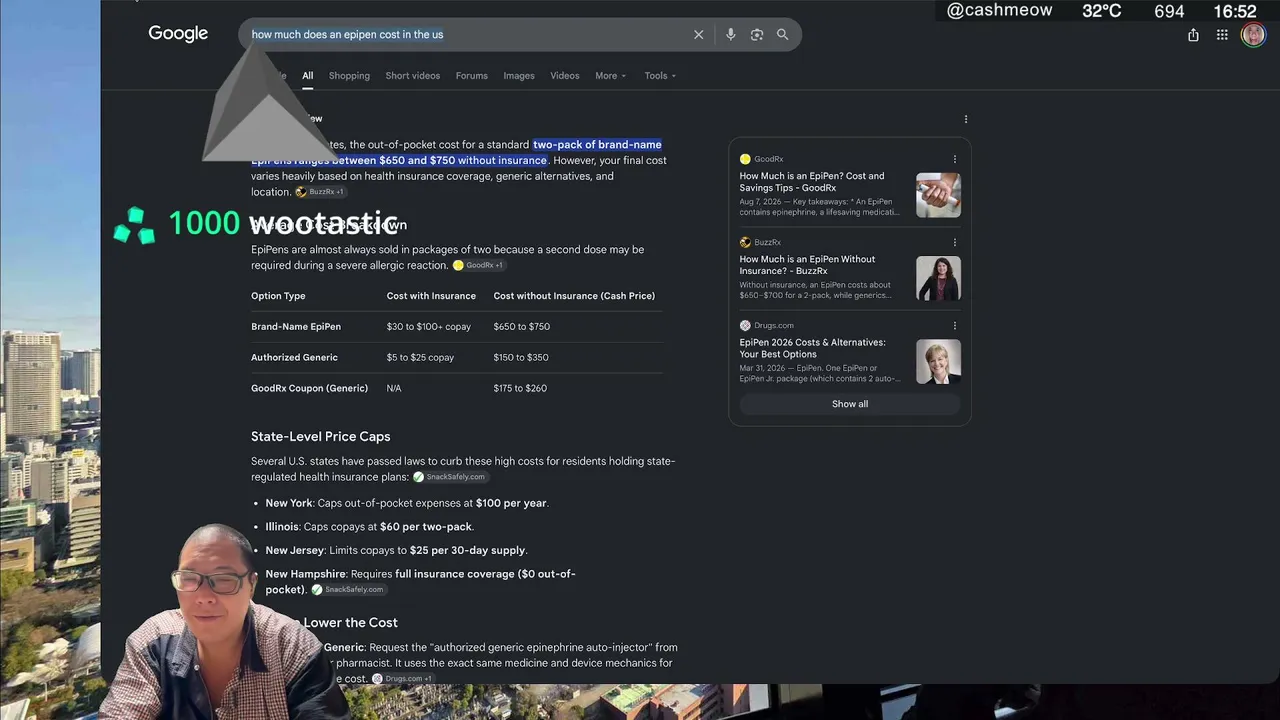Clear the search query with the X icon

coord(699,35)
